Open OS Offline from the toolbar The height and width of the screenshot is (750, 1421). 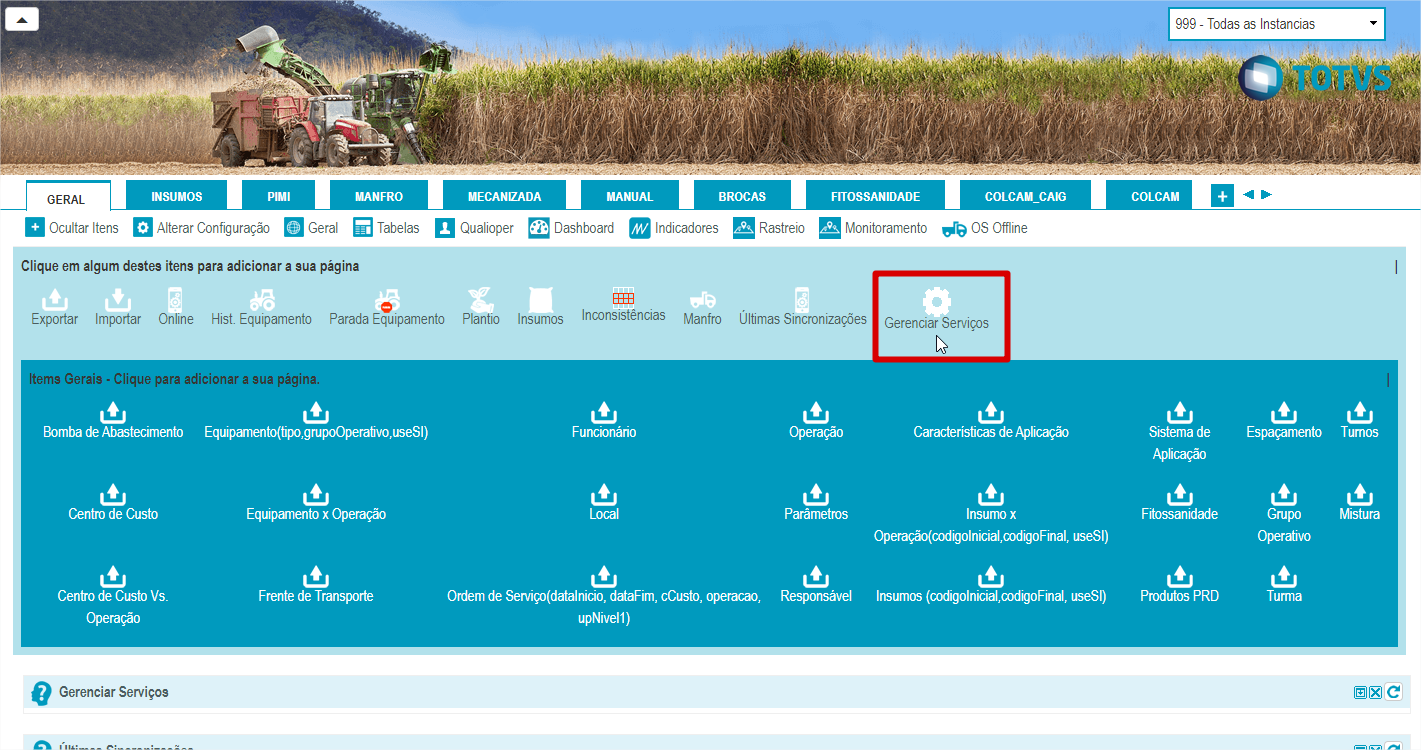(x=985, y=228)
